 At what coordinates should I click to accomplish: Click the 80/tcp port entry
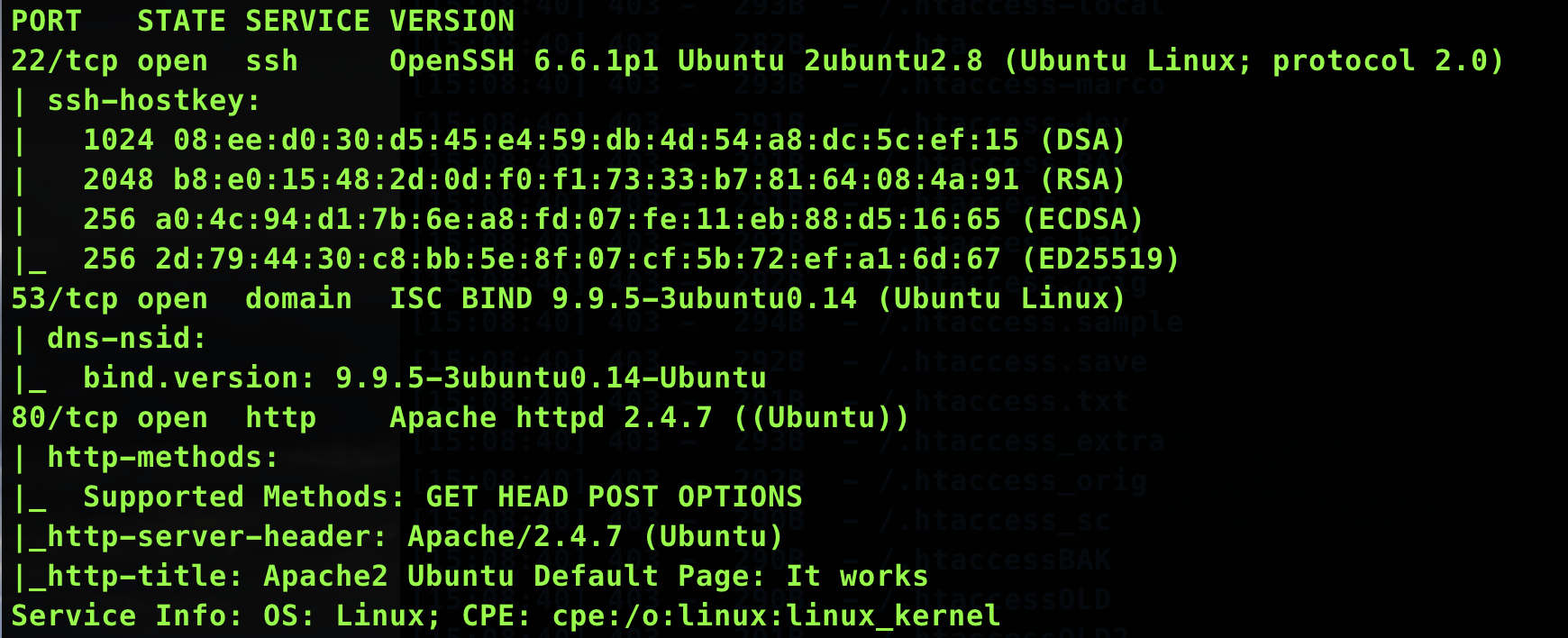point(64,418)
